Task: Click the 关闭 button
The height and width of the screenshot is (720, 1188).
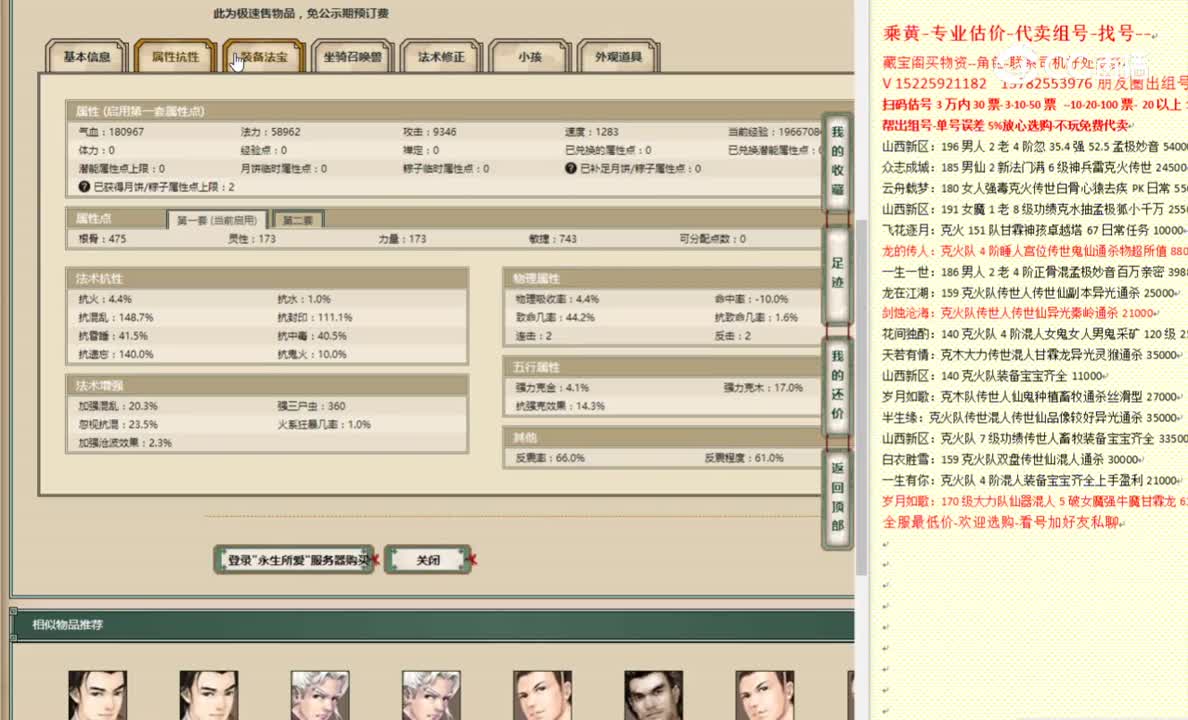Action: click(x=428, y=560)
